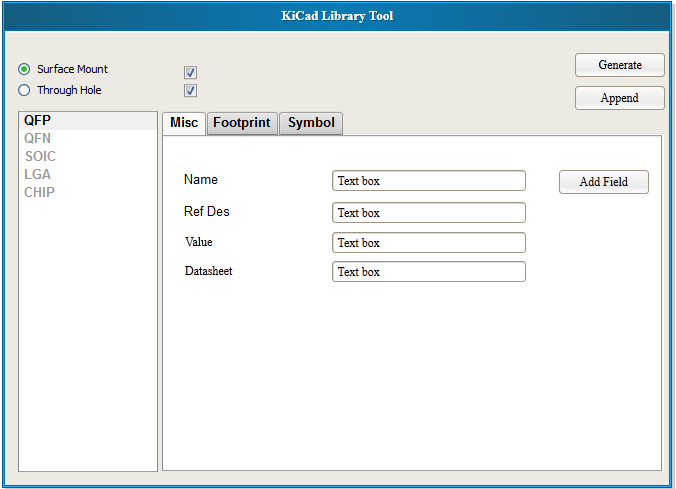The width and height of the screenshot is (676, 489).
Task: Open the Symbol tab
Action: click(311, 123)
